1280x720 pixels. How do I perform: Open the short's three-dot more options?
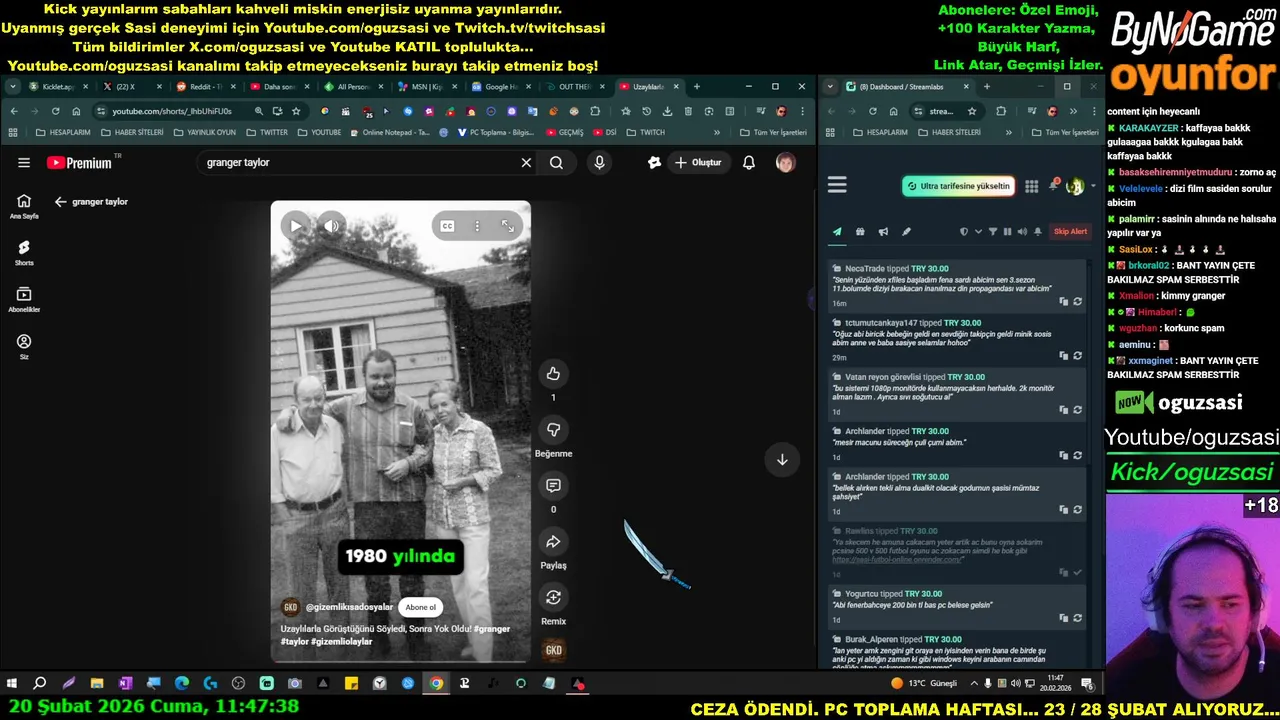pos(477,226)
